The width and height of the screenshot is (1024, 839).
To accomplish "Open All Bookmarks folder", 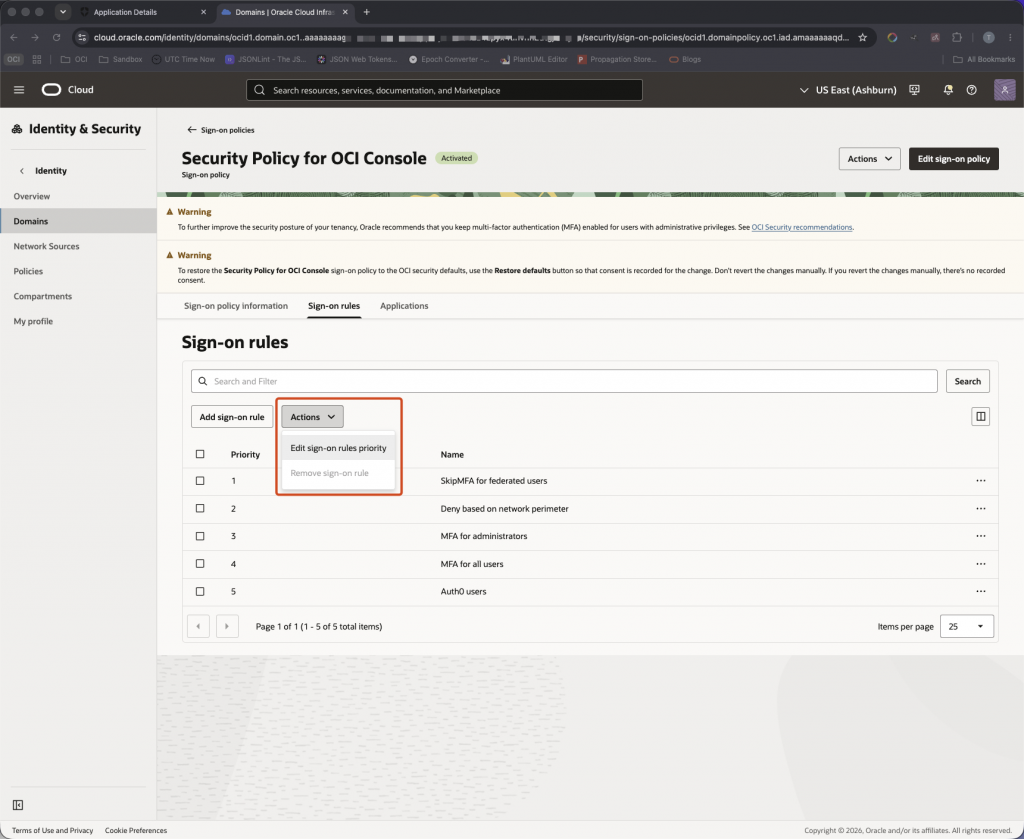I will [x=984, y=59].
